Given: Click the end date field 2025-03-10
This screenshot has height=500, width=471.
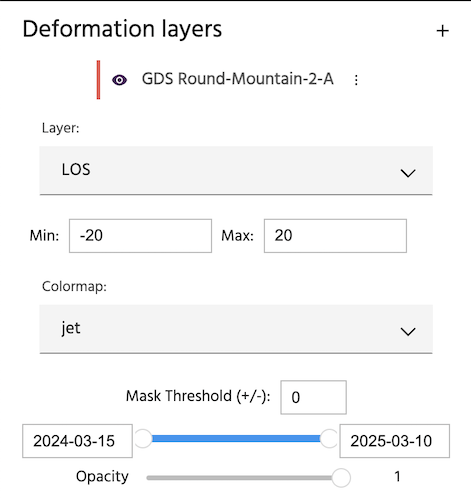Looking at the screenshot, I should click(x=395, y=441).
